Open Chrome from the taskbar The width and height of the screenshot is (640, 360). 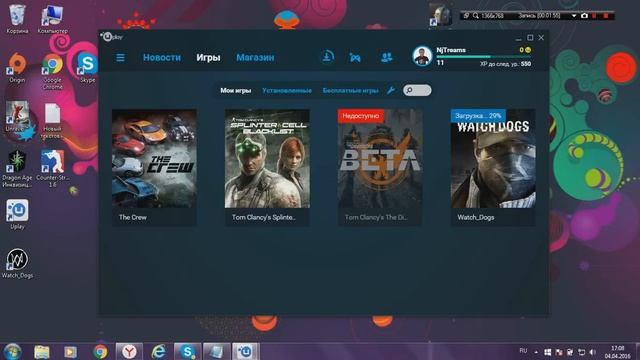pos(100,351)
